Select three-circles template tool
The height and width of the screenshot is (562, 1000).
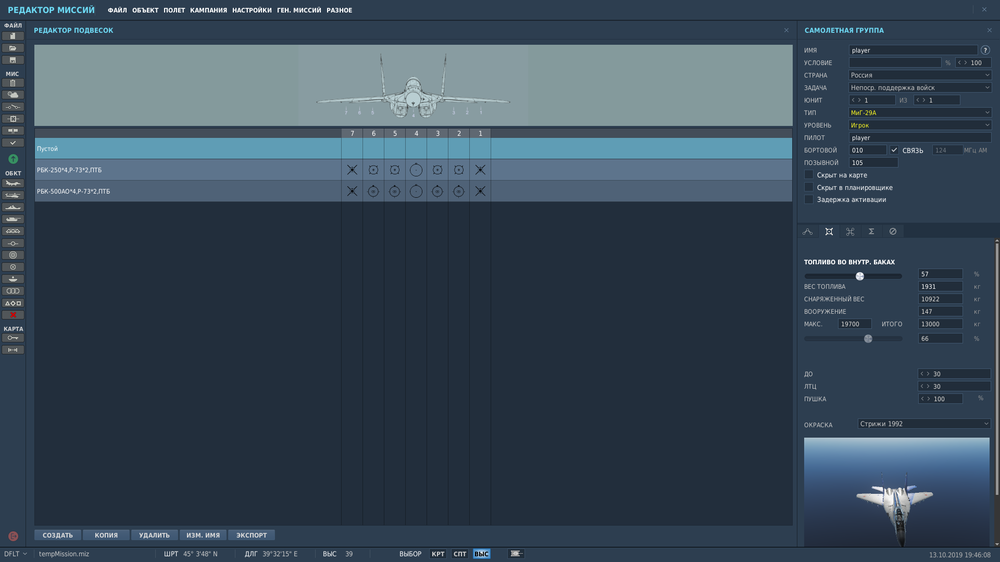click(x=13, y=291)
